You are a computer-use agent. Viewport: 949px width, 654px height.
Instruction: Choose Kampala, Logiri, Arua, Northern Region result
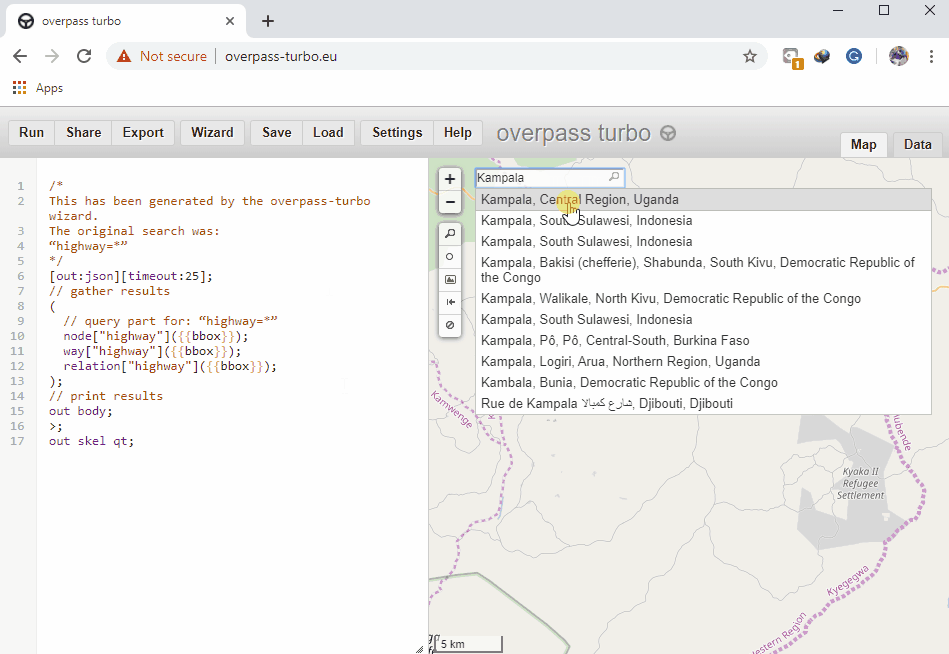coord(620,362)
